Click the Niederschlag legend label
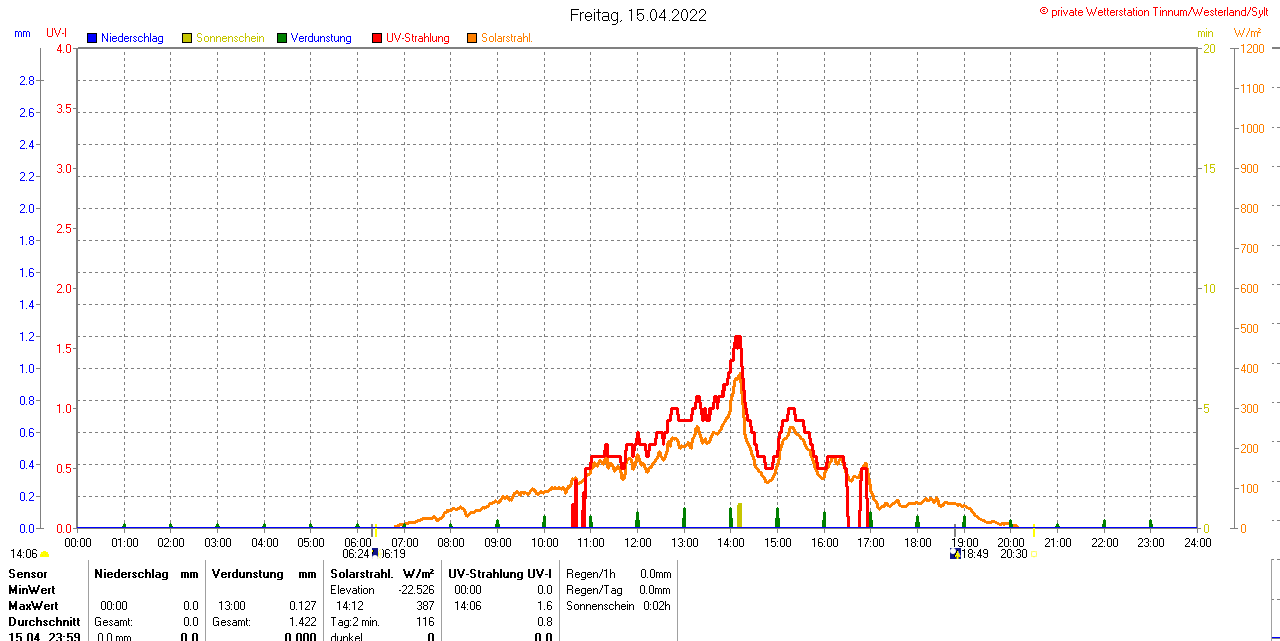Viewport: 1280px width, 641px height. pyautogui.click(x=132, y=38)
